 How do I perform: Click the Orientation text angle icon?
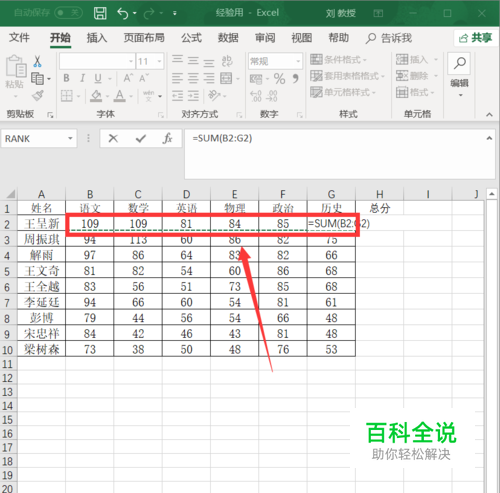click(214, 96)
